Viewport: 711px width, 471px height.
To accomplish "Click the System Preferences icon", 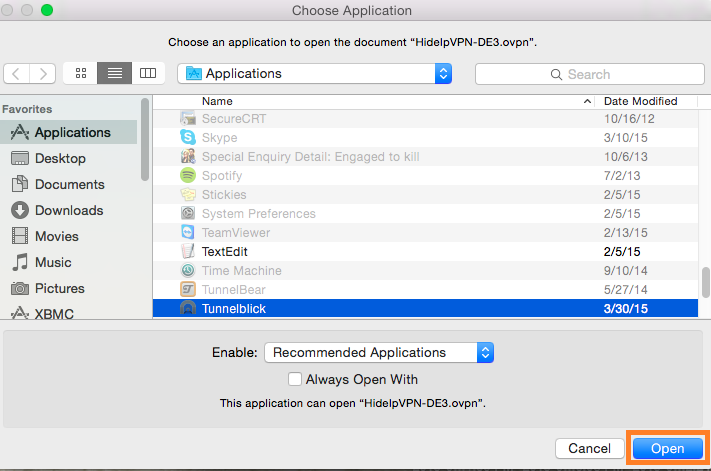I will coord(188,214).
